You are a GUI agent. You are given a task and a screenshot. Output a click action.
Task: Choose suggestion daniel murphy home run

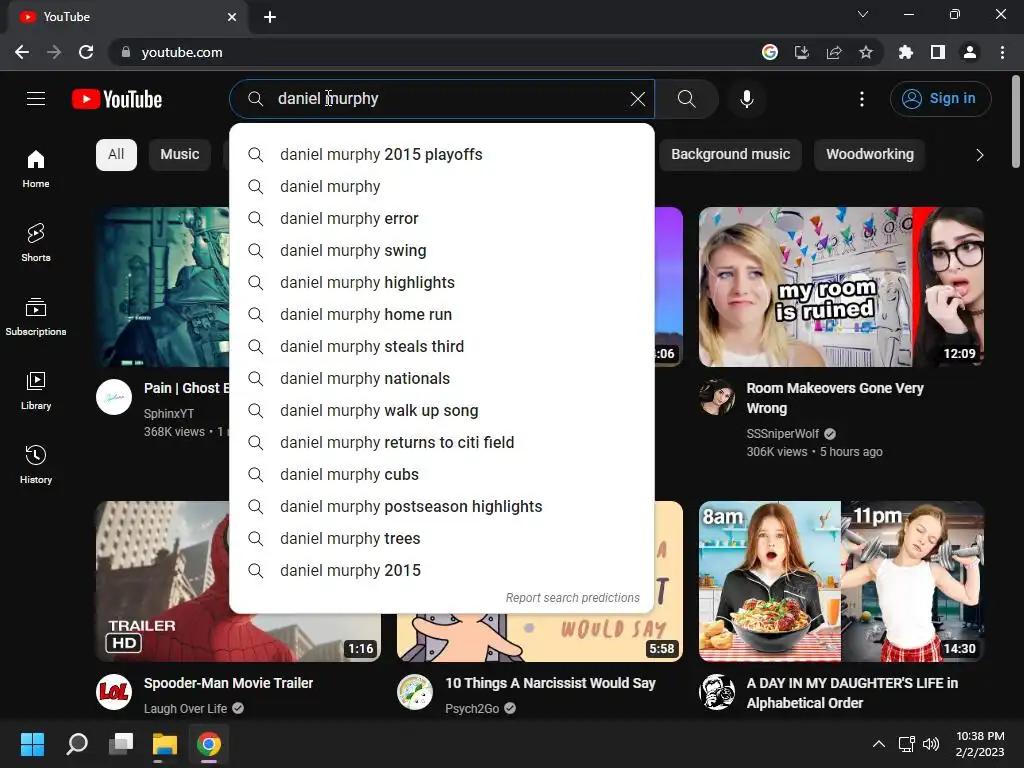point(442,315)
